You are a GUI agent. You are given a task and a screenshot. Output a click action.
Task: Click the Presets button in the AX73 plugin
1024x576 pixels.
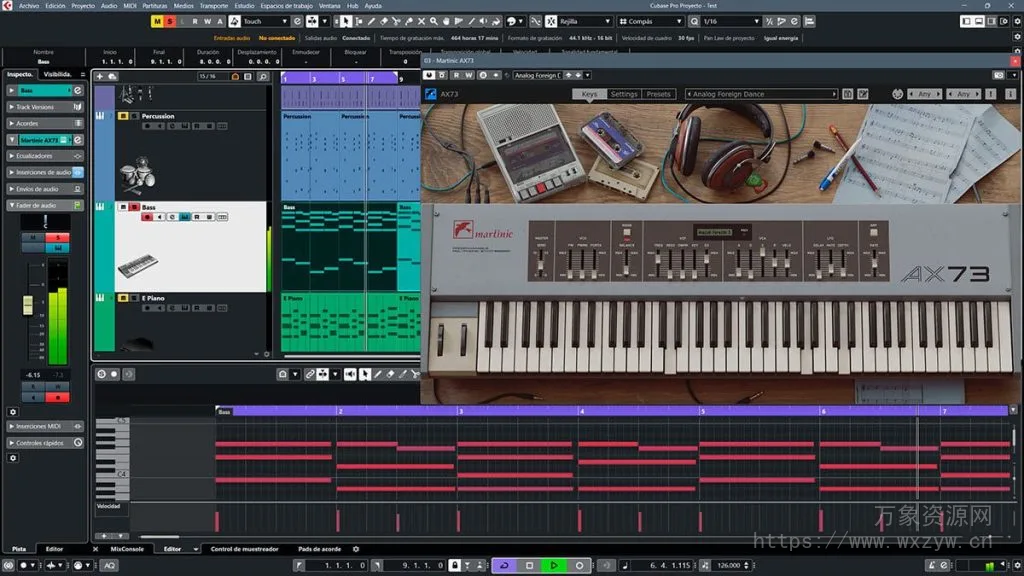660,92
